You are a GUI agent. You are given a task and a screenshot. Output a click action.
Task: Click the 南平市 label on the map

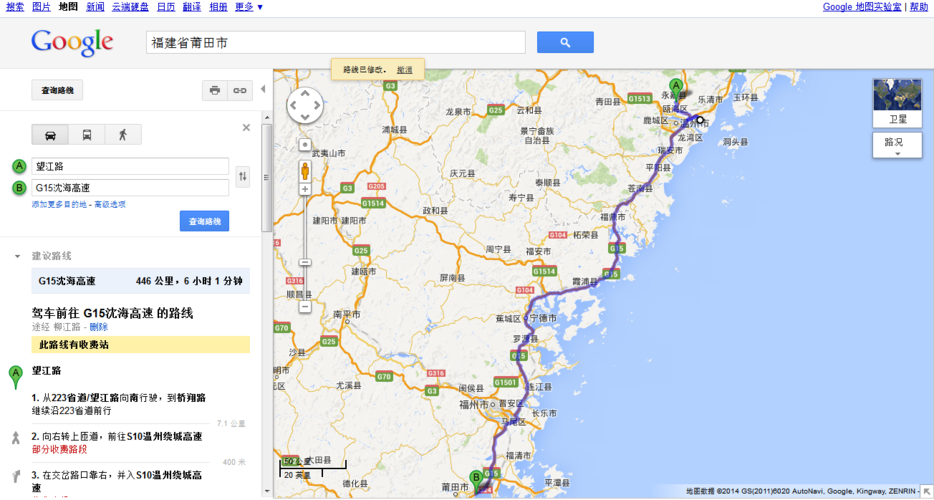[347, 314]
